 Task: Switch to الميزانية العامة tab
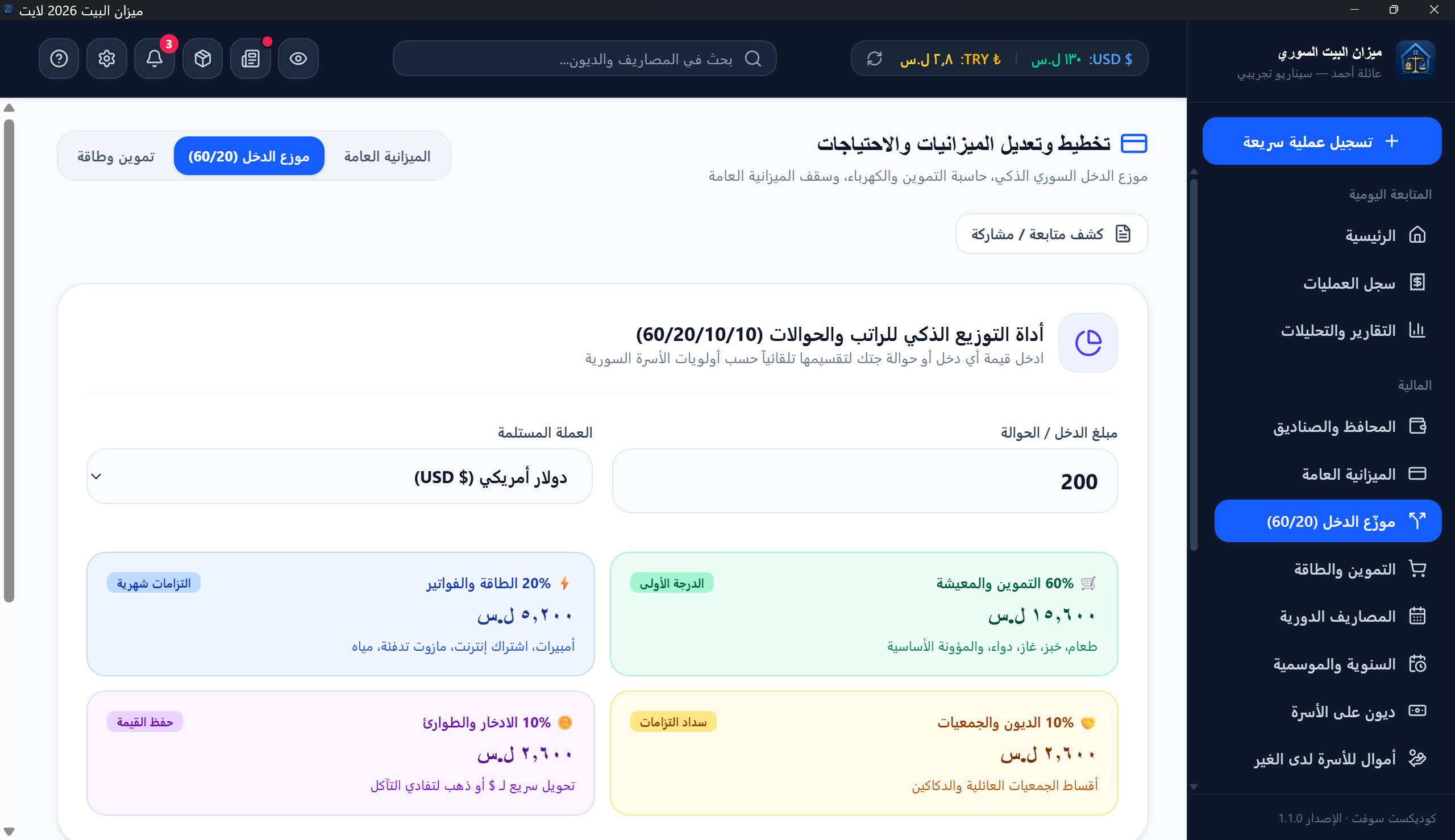387,156
